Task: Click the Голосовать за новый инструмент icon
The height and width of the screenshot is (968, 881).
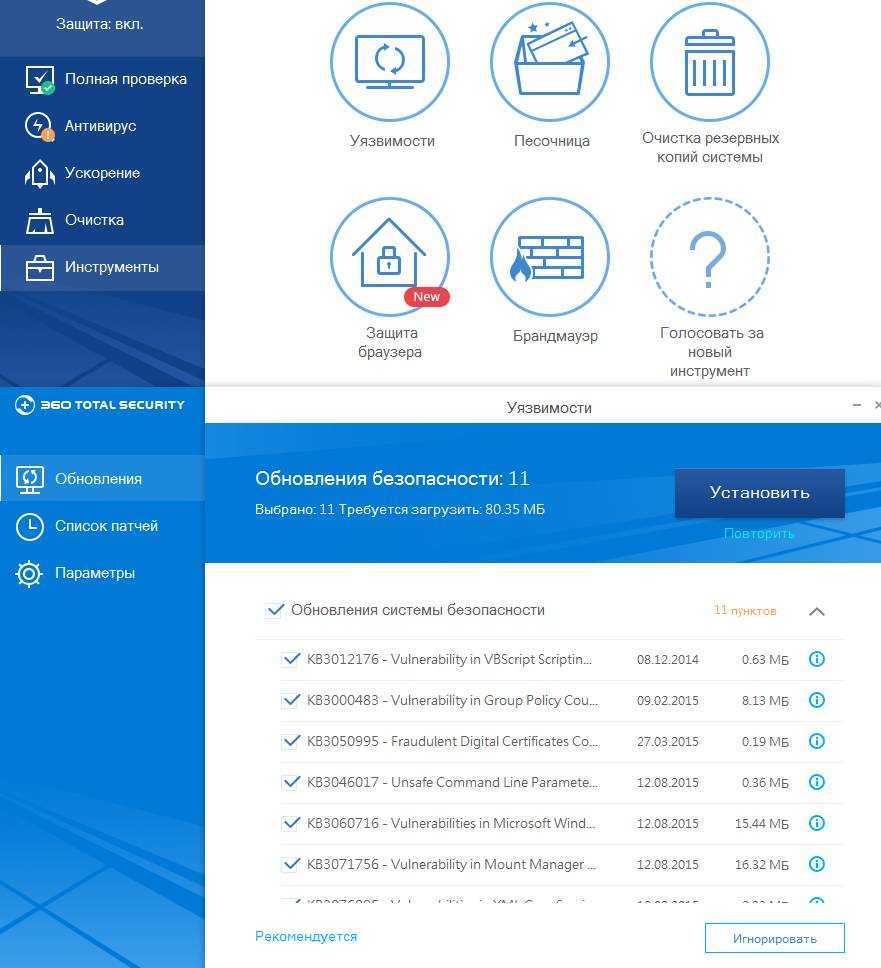Action: pos(710,257)
